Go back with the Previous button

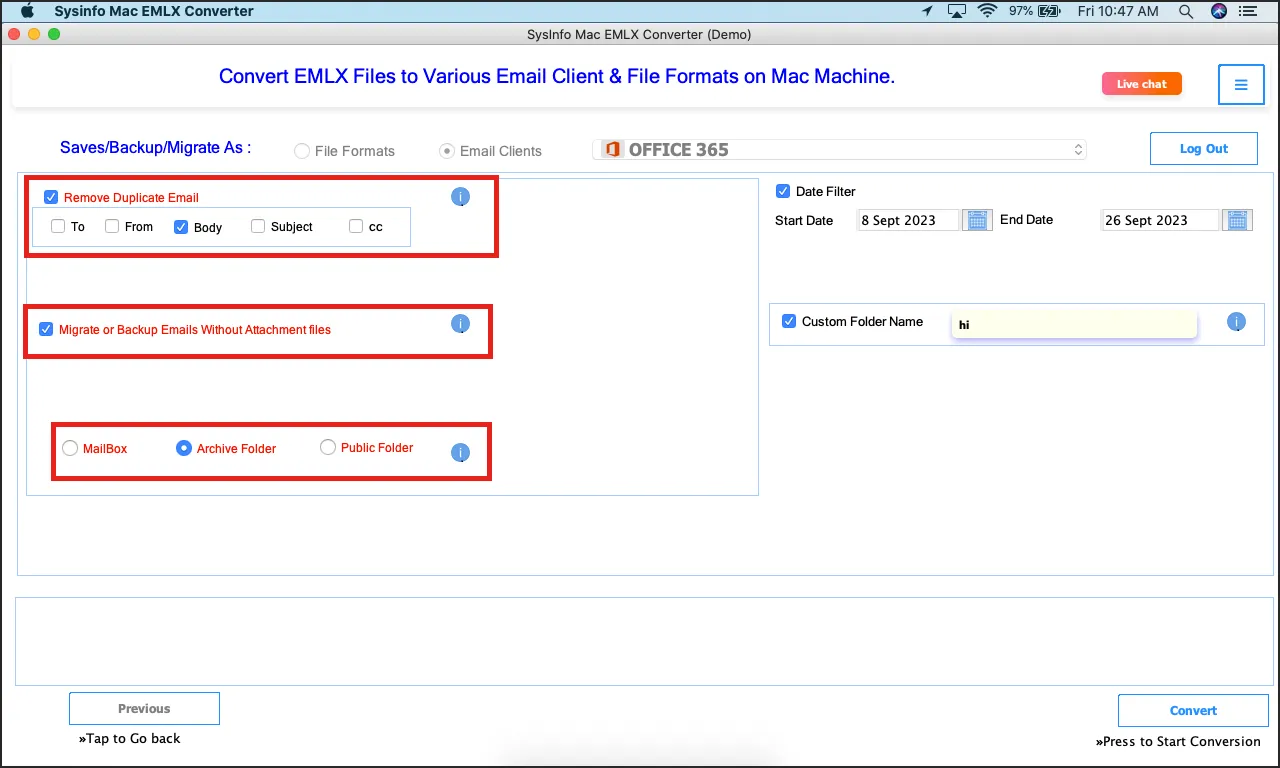point(144,708)
